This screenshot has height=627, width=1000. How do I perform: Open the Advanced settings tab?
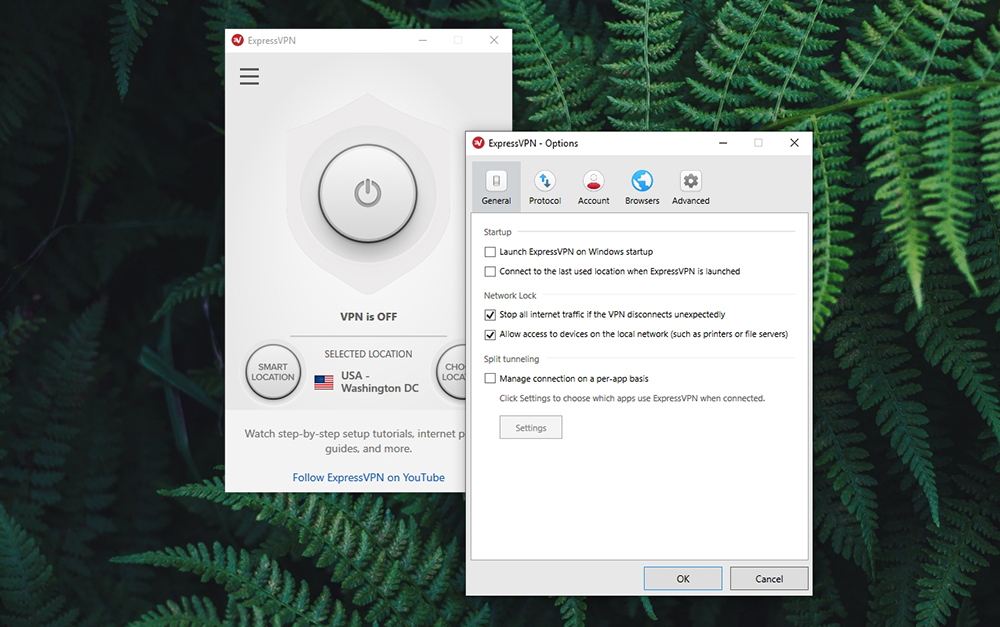pyautogui.click(x=691, y=186)
